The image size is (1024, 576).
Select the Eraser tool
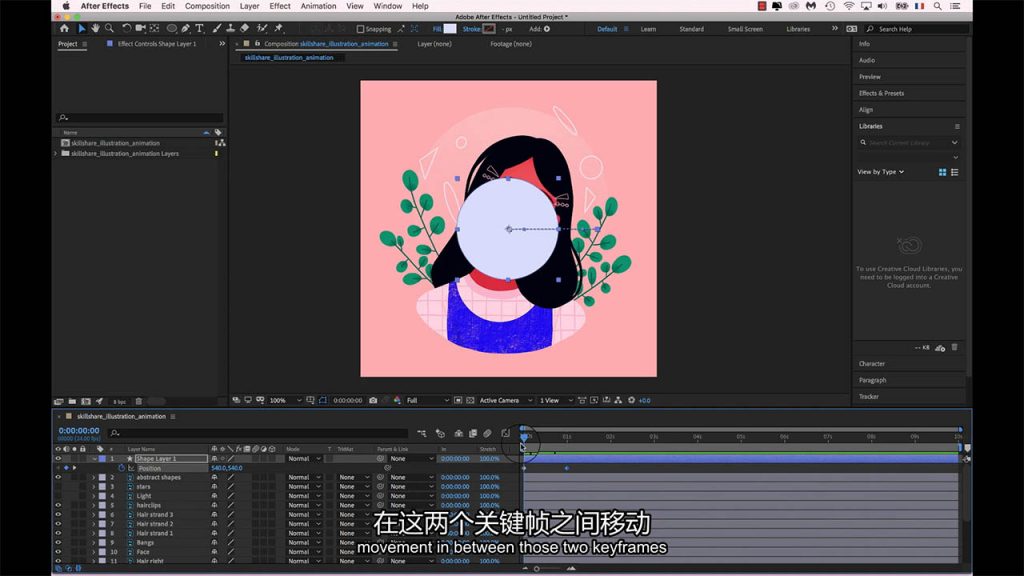244,29
